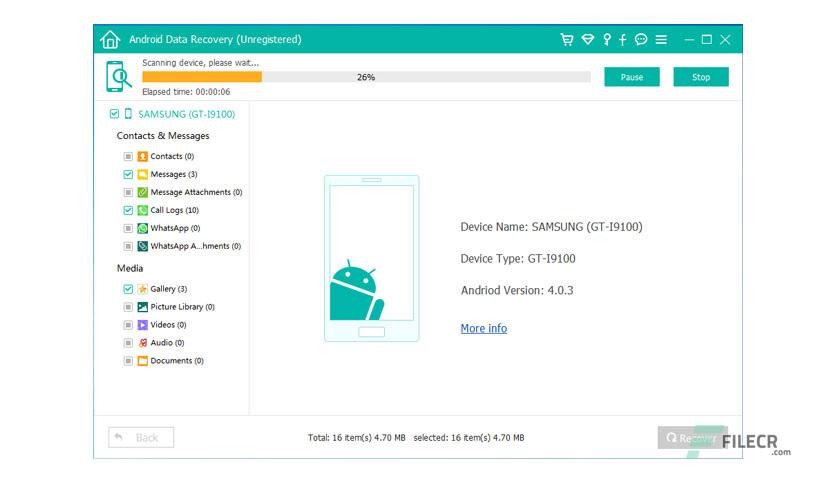836x484 pixels.
Task: Click the Media section heading
Action: tap(130, 268)
